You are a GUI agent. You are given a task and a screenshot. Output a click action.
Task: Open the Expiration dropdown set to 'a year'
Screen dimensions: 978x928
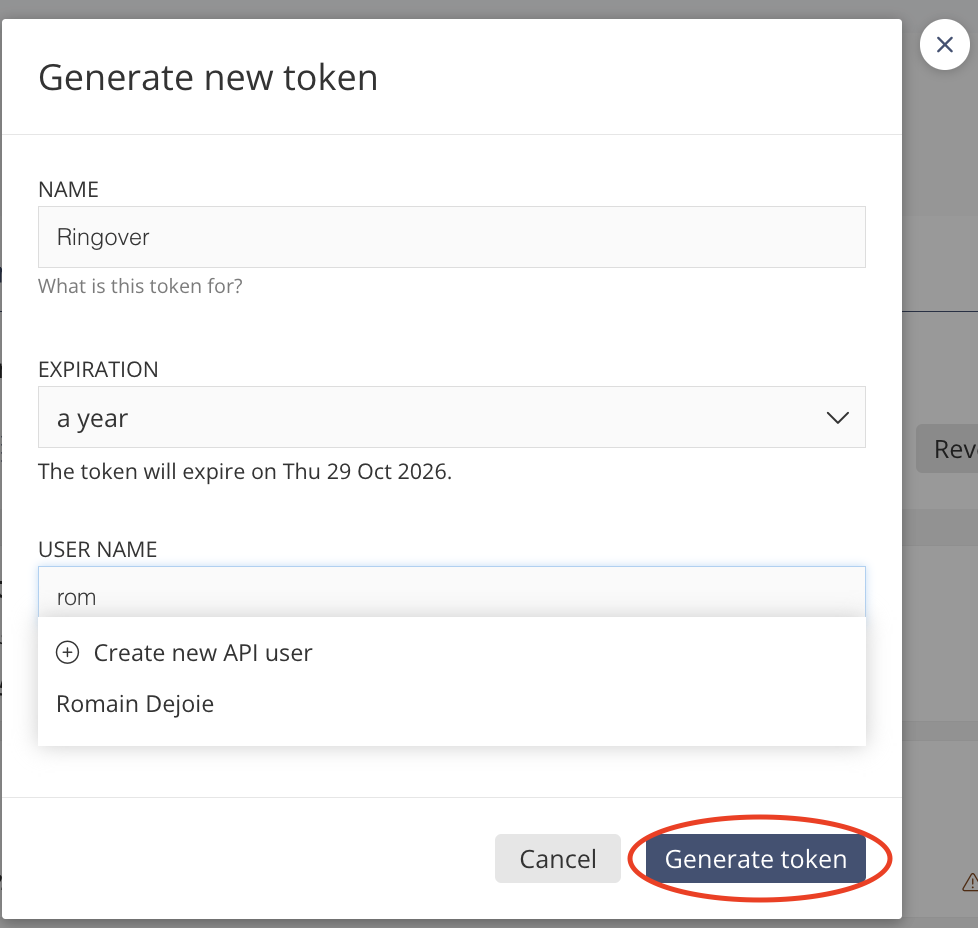[450, 417]
